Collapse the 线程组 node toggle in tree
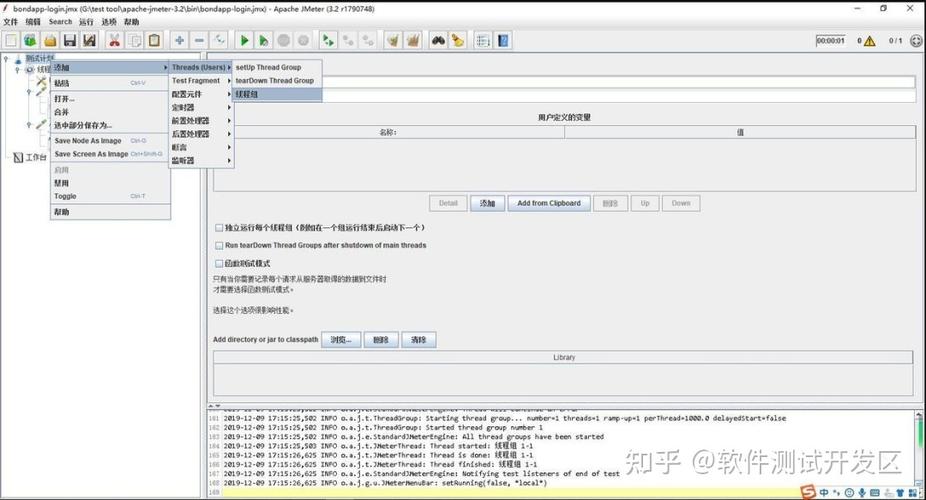926x500 pixels. pos(17,70)
